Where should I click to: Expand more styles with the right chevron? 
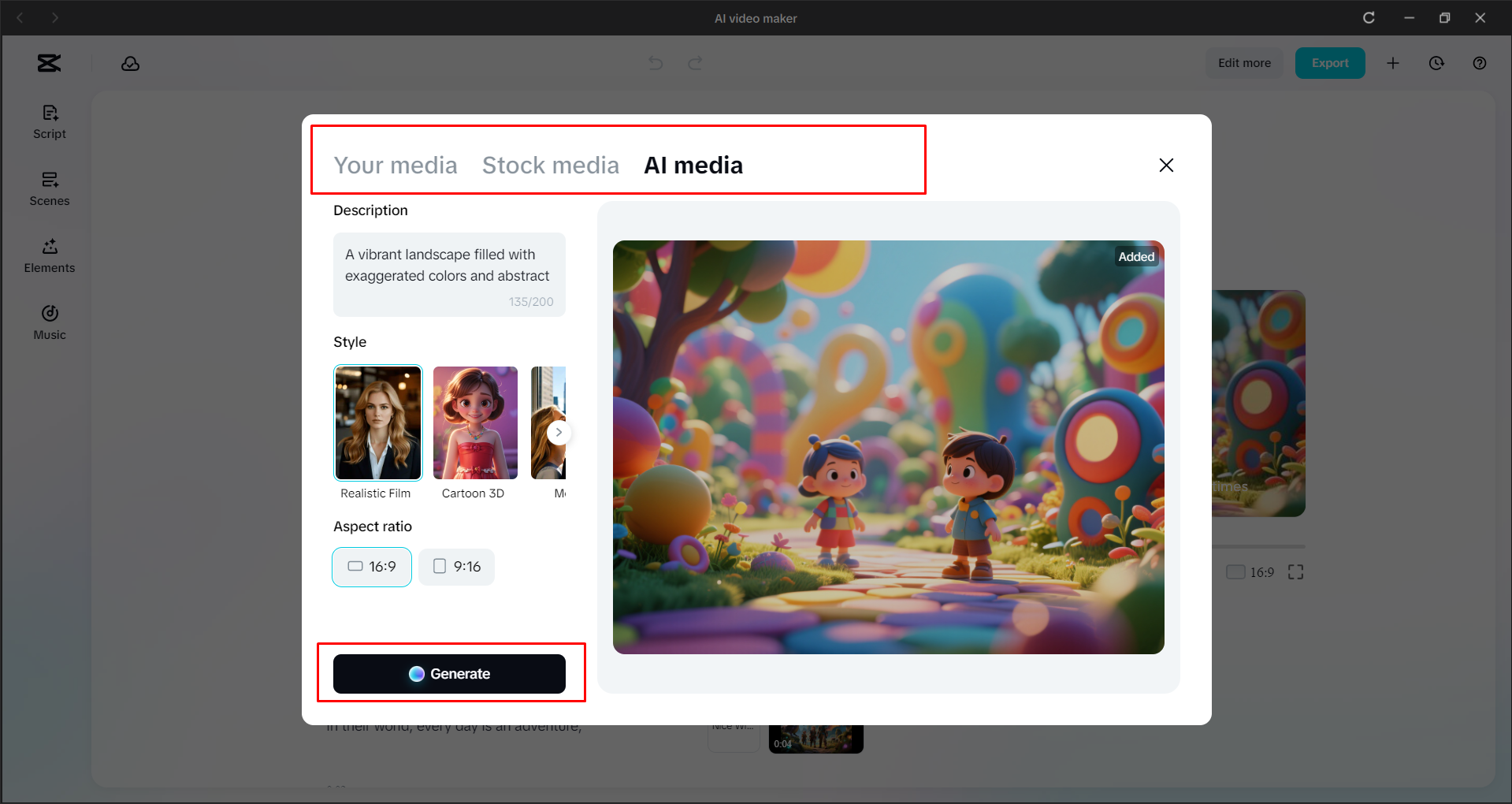tap(559, 432)
